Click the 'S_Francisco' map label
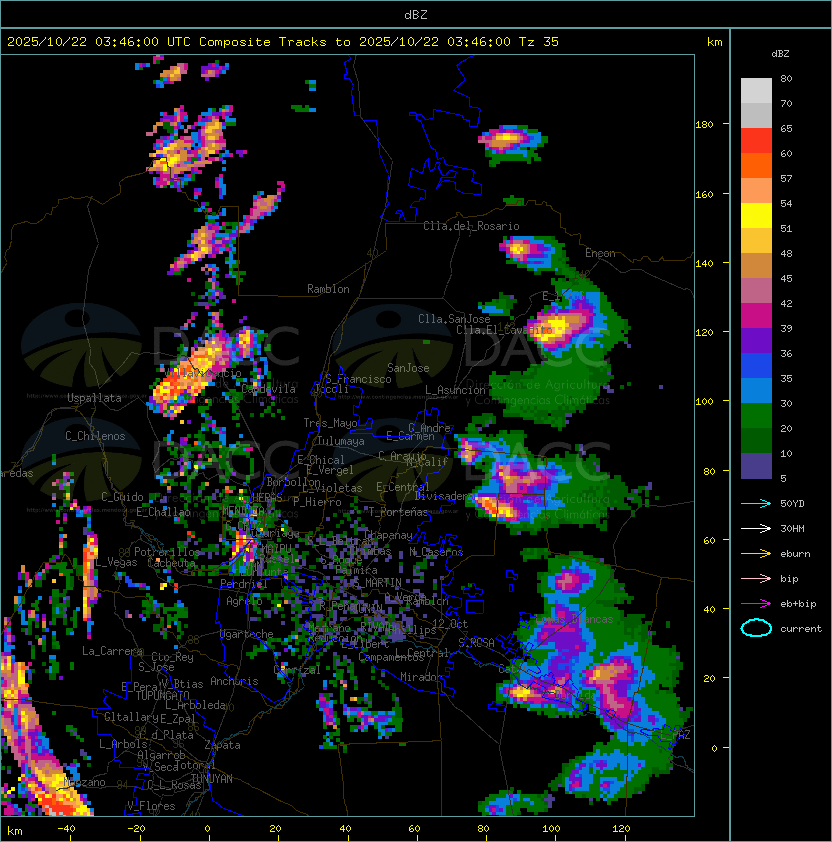This screenshot has height=842, width=832. click(x=358, y=379)
